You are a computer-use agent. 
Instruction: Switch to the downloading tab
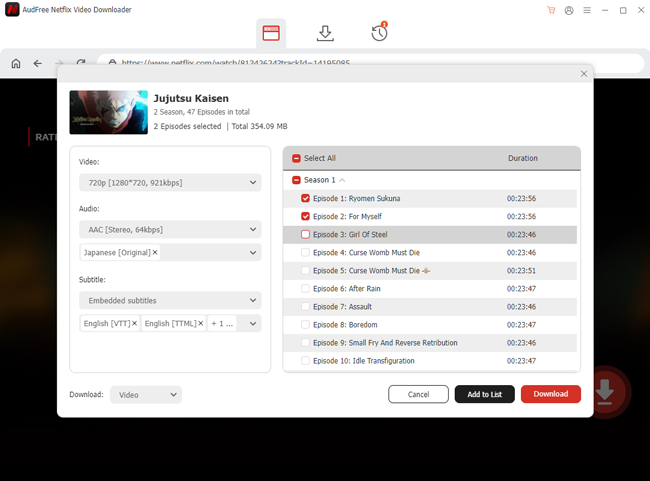pos(325,33)
